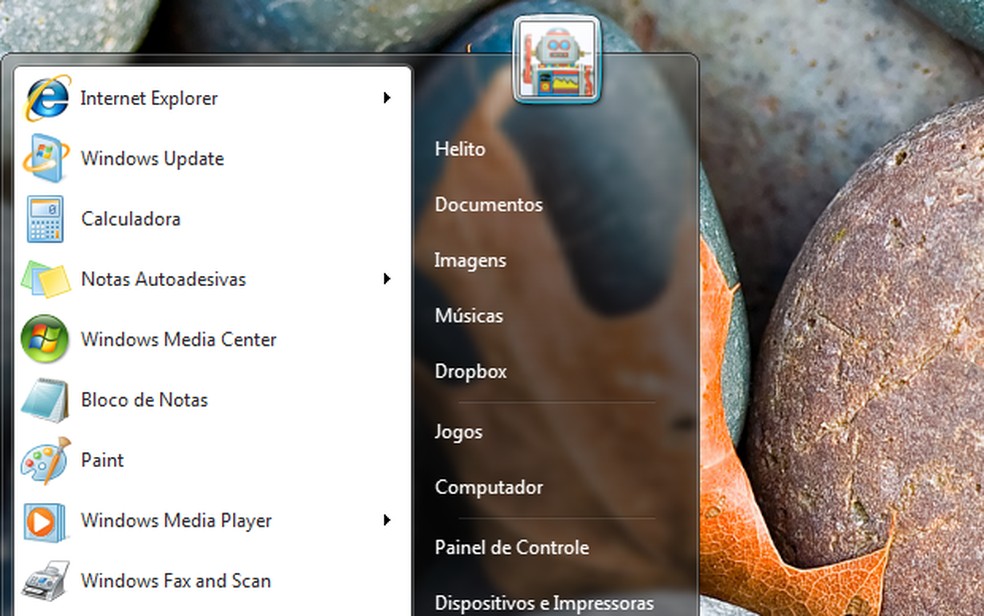Viewport: 984px width, 616px height.
Task: Open Documentos from the Start menu
Action: pos(489,204)
